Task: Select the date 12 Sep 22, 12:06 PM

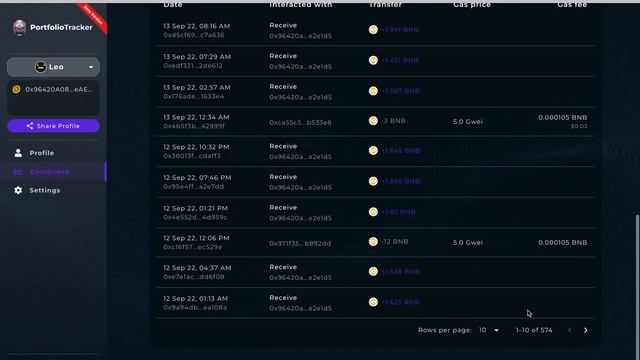Action: pyautogui.click(x=196, y=238)
